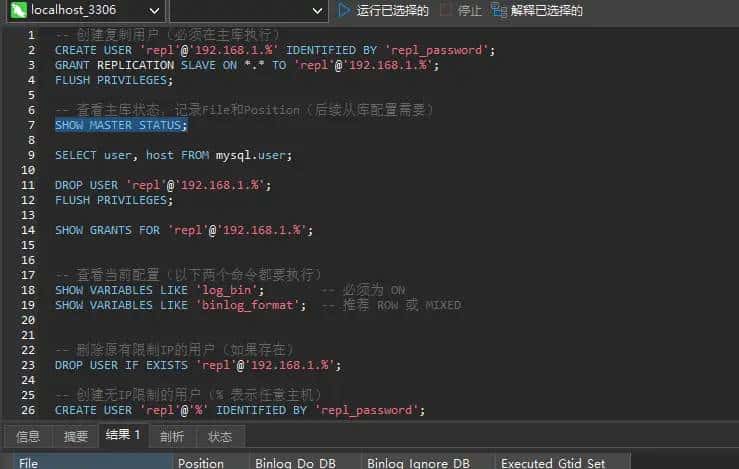The image size is (739, 469).
Task: Click the File column header
Action: coord(92,462)
